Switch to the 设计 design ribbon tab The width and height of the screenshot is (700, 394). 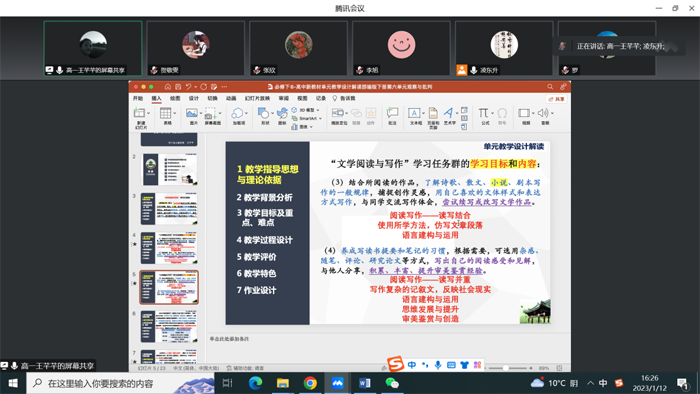coord(193,98)
